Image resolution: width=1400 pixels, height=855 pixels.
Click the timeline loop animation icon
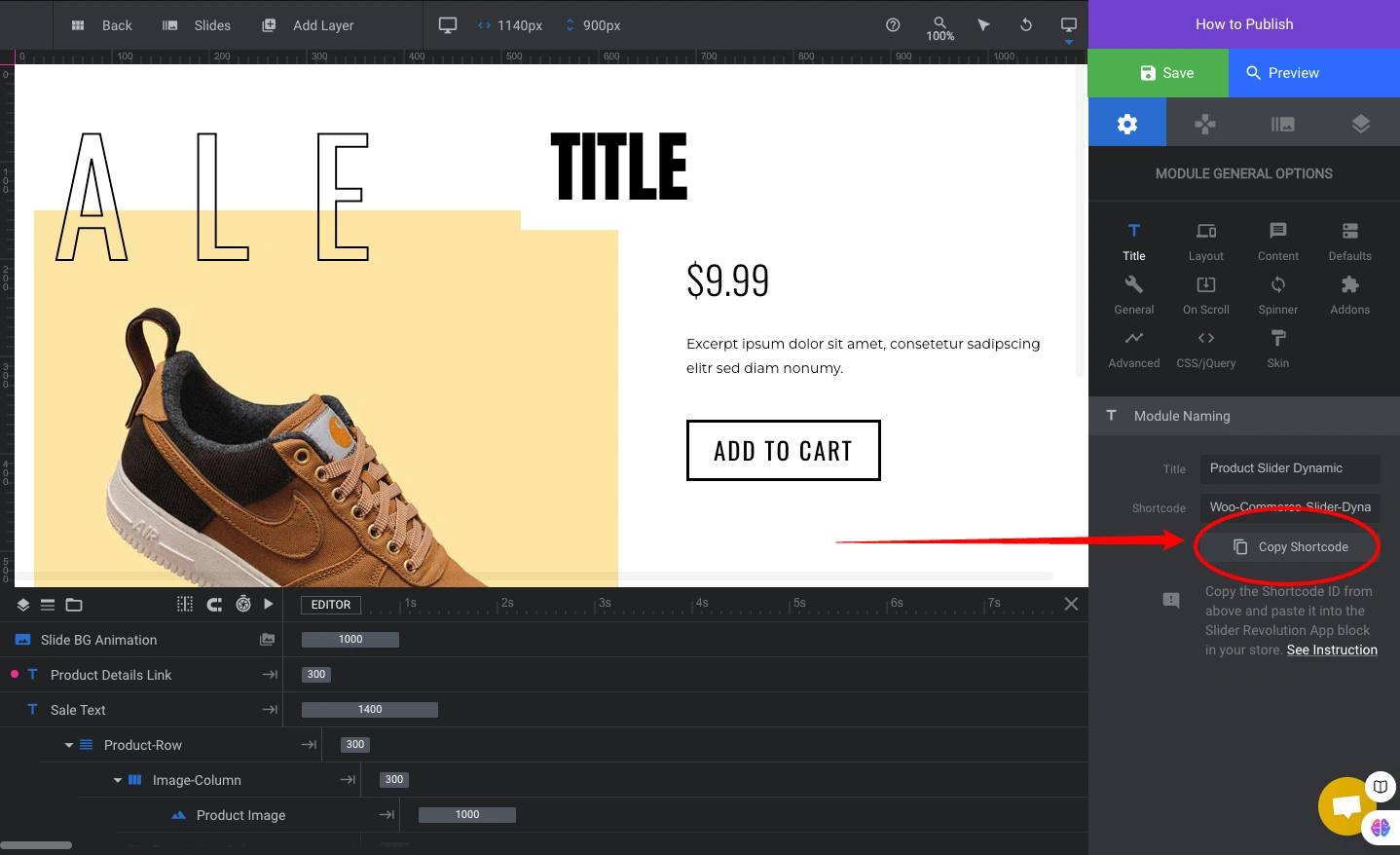click(214, 604)
